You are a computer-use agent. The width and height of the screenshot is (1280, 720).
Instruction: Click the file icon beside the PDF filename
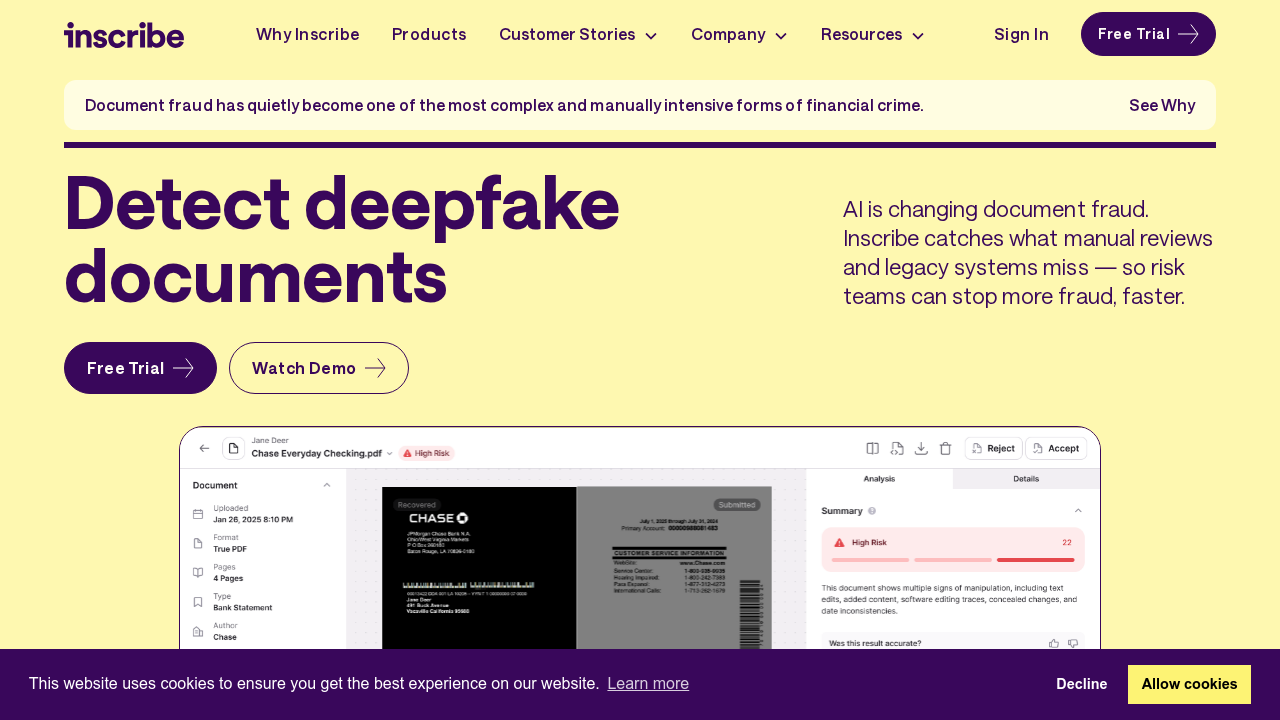tap(232, 448)
